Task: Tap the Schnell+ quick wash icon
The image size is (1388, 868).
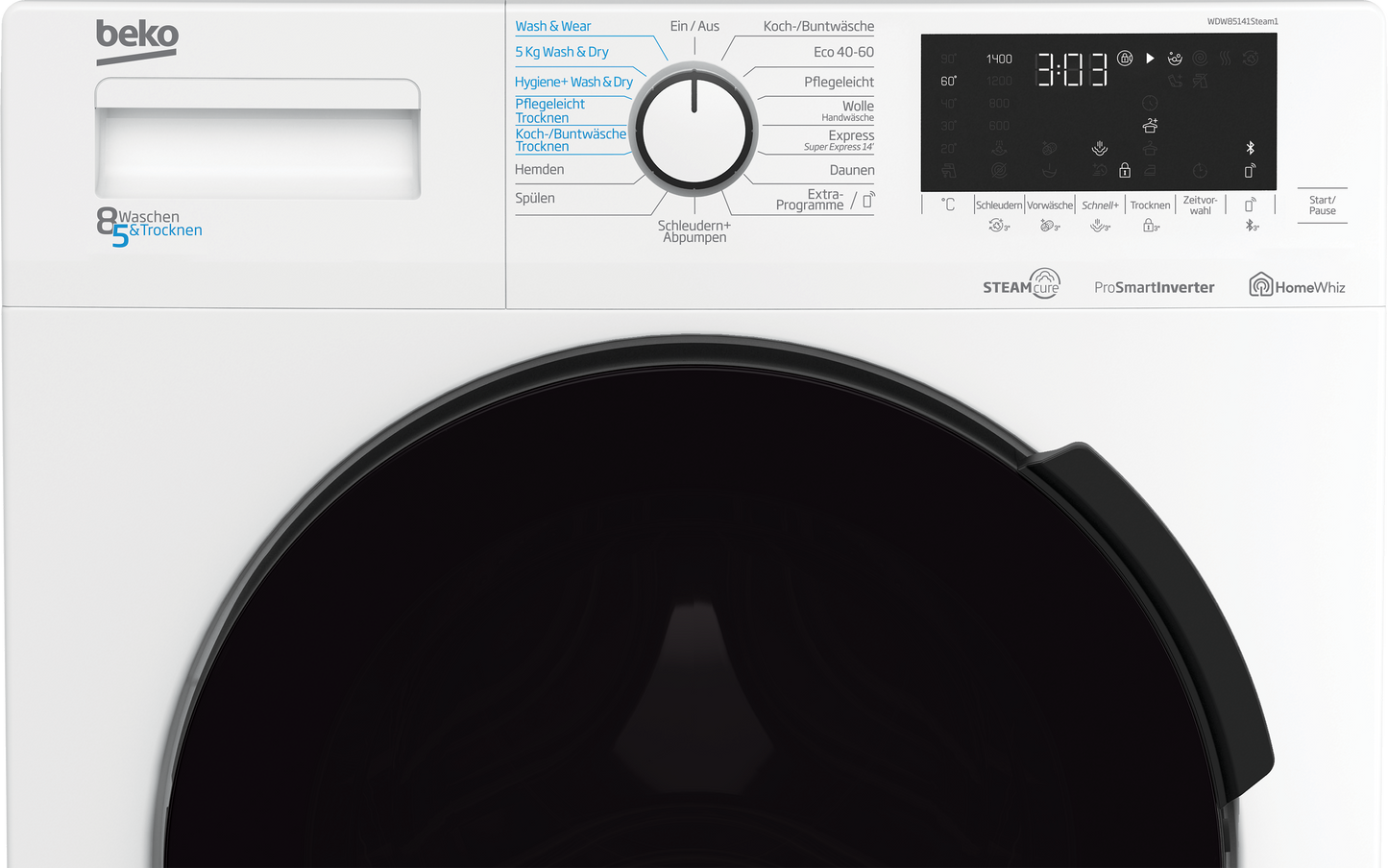Action: (x=1099, y=225)
